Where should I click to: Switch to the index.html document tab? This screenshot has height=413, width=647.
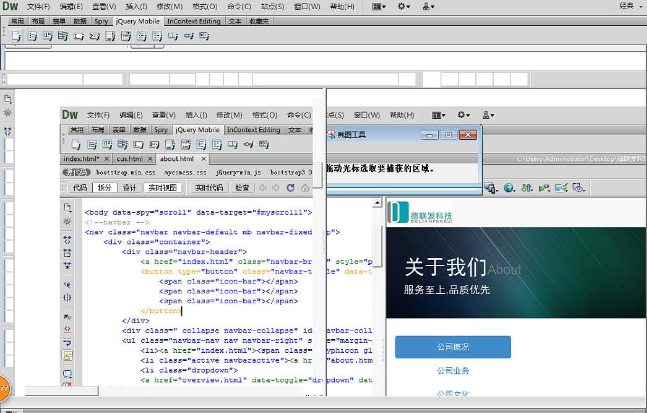click(81, 159)
